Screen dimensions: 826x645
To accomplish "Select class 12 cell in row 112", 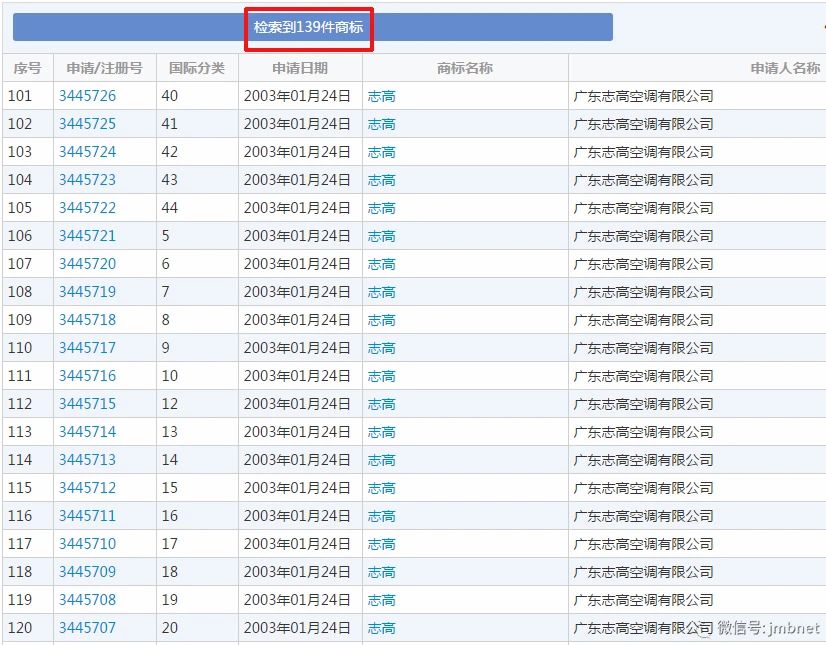I will pyautogui.click(x=197, y=404).
